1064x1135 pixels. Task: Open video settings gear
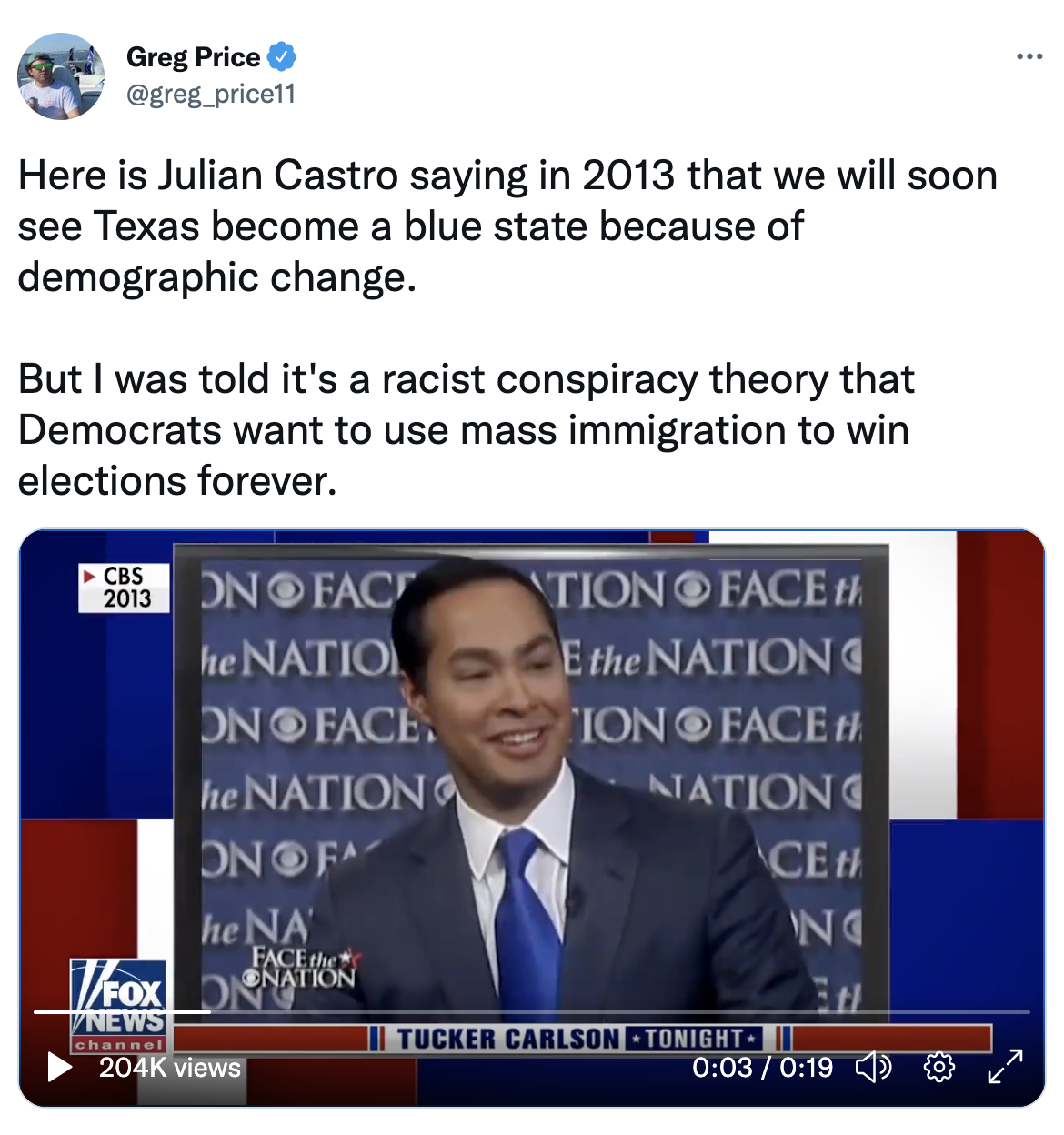coord(939,1067)
